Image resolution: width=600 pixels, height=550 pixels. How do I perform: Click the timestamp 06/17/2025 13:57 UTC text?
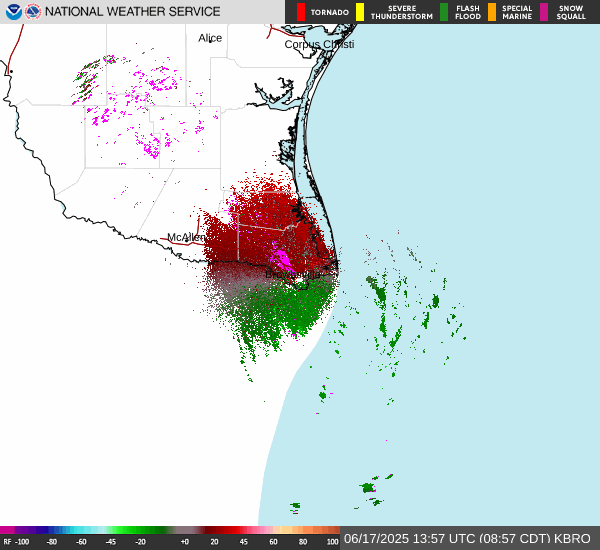pyautogui.click(x=410, y=539)
